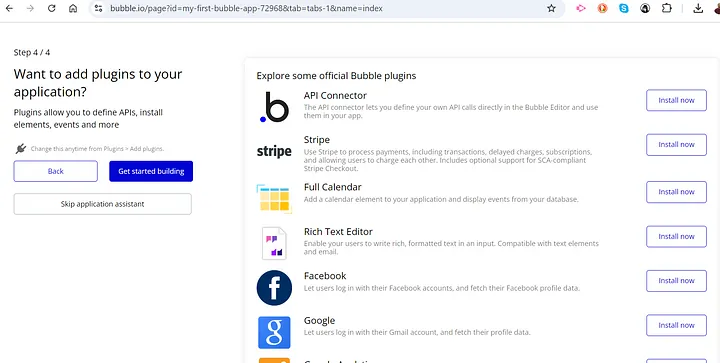
Task: Install the Google plugin
Action: (676, 325)
